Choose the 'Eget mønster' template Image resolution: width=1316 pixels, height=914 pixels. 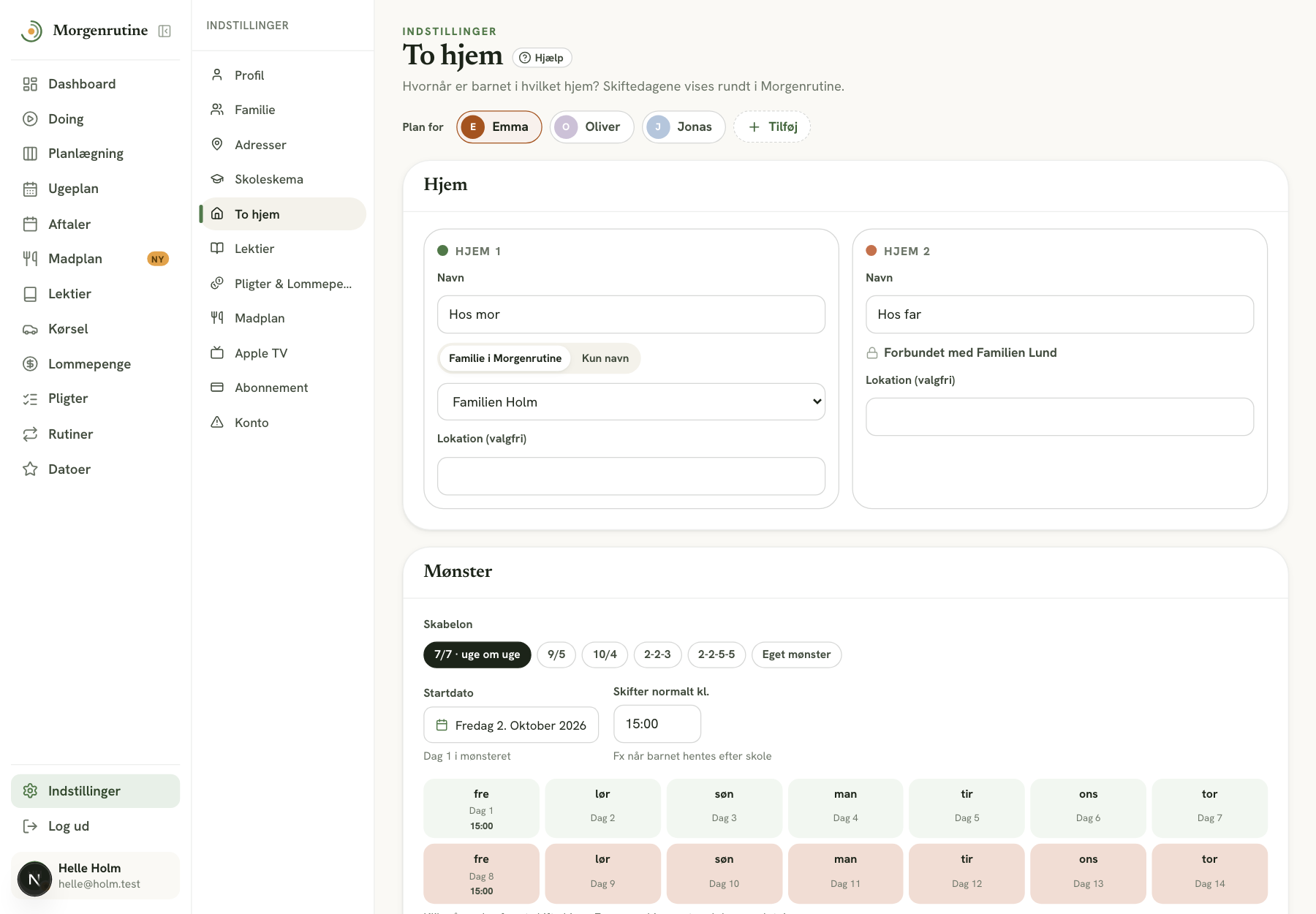[x=796, y=654]
